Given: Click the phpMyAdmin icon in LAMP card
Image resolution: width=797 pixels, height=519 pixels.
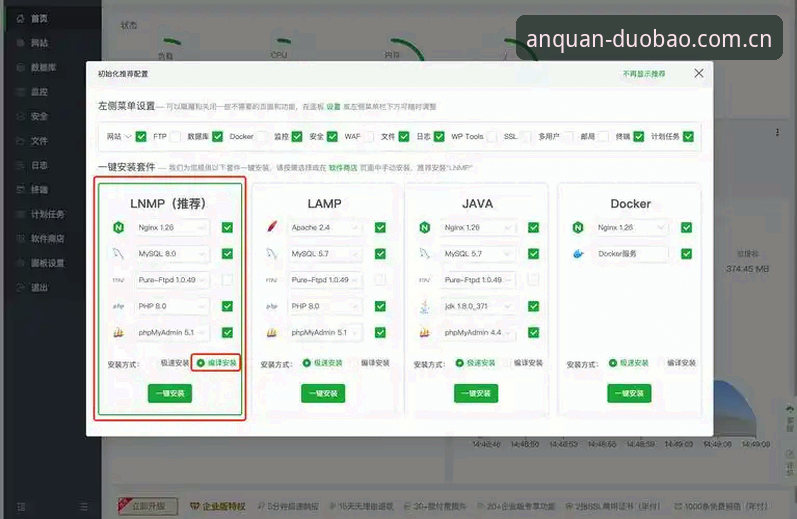Looking at the screenshot, I should click(x=272, y=332).
